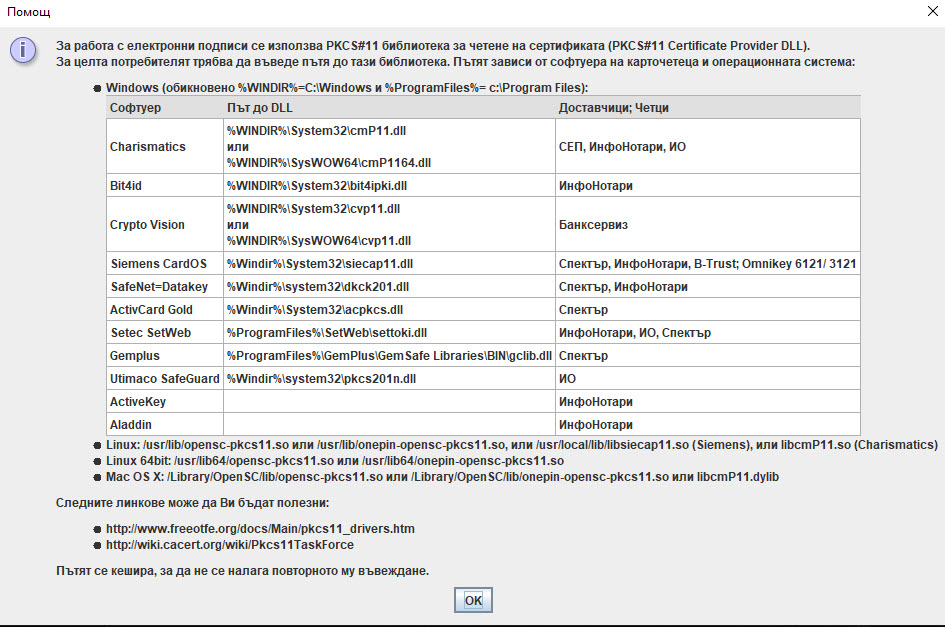Click the Linux: /usr/lib/opensc-pkcs11.so line

click(522, 444)
